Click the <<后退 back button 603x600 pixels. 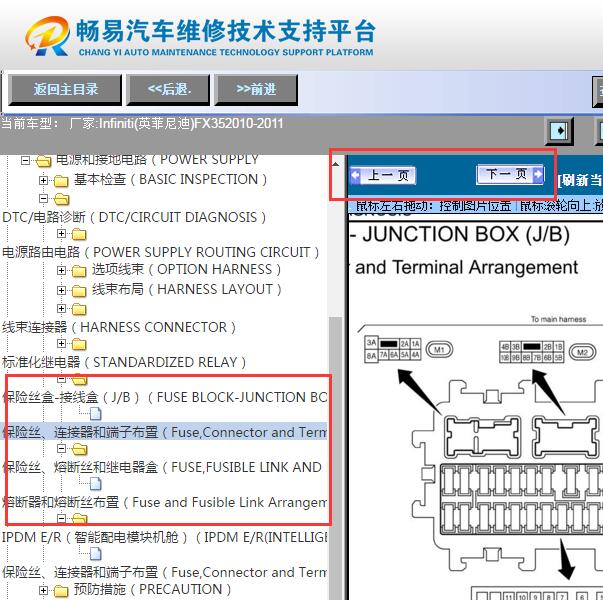click(168, 90)
